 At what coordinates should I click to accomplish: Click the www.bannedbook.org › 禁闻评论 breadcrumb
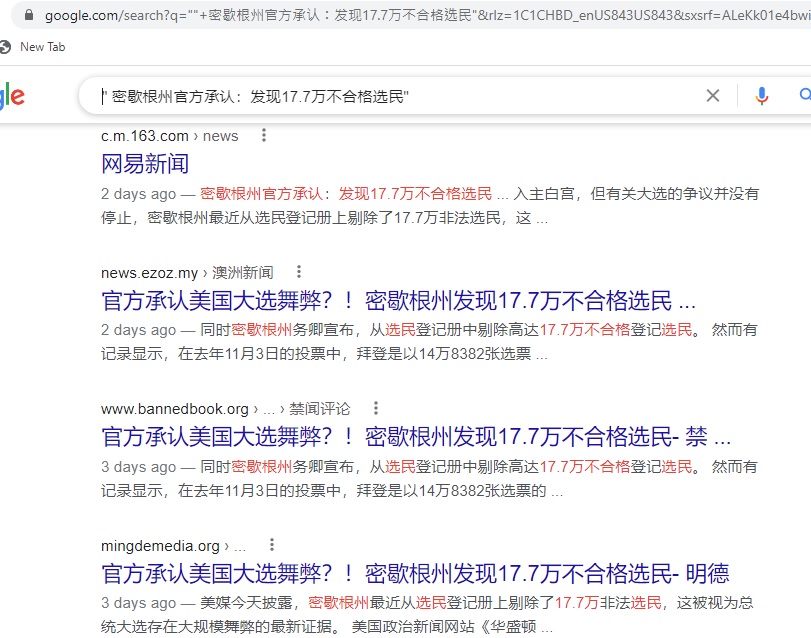click(x=226, y=409)
